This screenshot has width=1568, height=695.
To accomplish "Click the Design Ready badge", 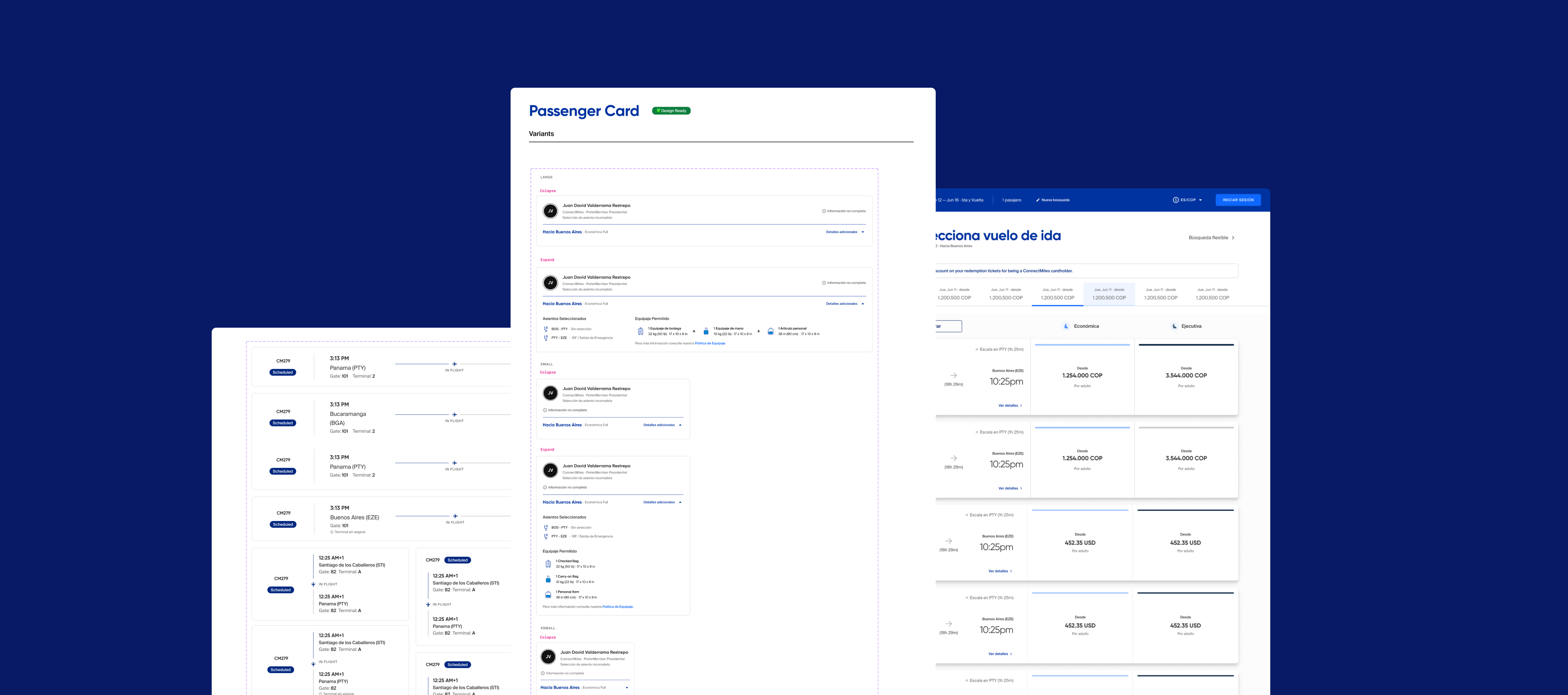I will click(x=671, y=111).
